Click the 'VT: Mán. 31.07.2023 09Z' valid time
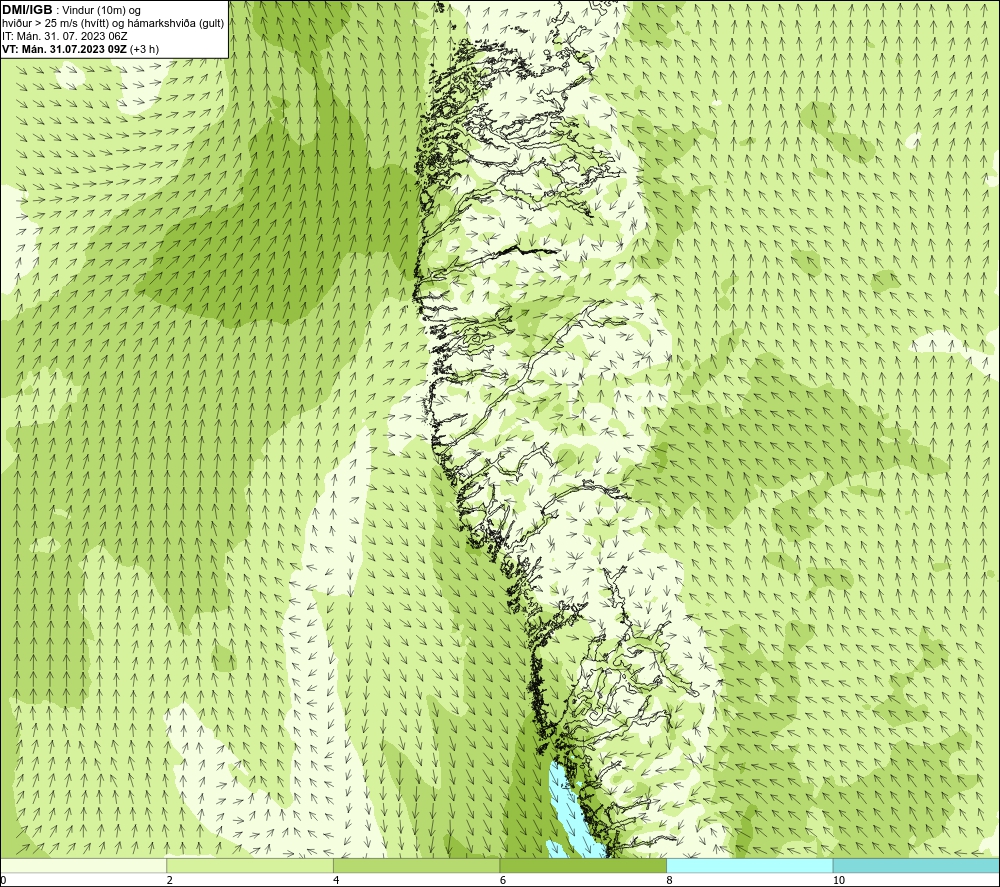Screen dimensions: 1000x887 (64, 49)
